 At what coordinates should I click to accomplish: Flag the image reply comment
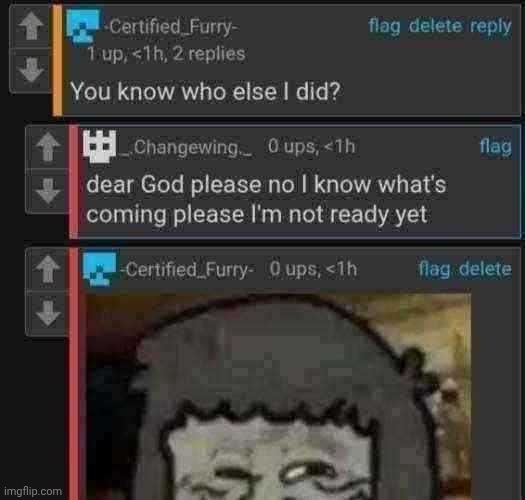pos(434,269)
